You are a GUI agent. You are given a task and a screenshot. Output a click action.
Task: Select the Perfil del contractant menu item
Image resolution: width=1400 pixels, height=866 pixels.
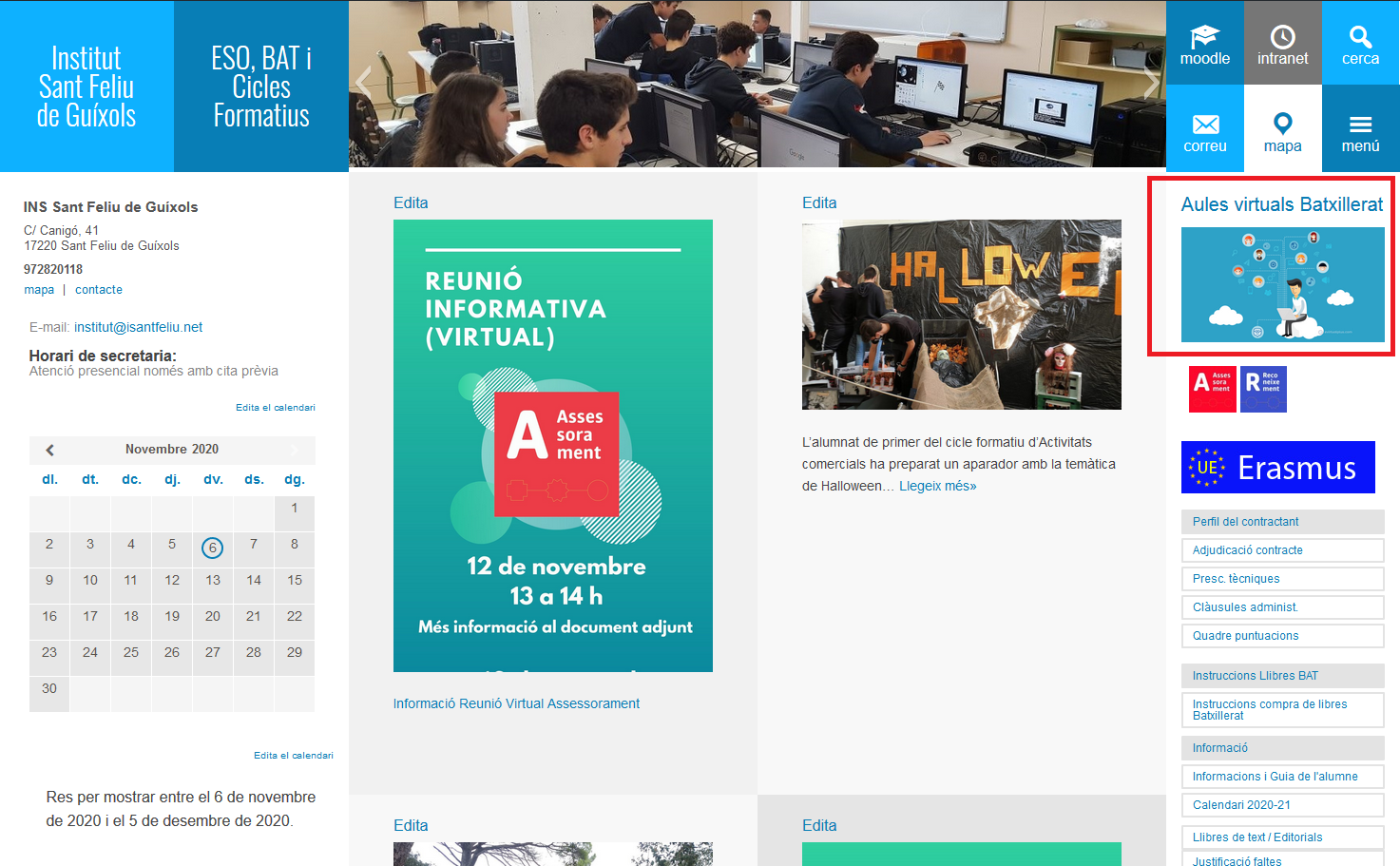1282,522
